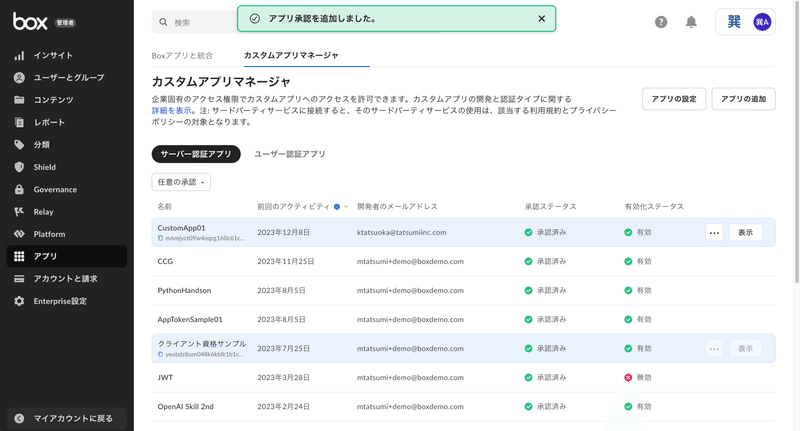Open Shield in the sidebar

66,167
